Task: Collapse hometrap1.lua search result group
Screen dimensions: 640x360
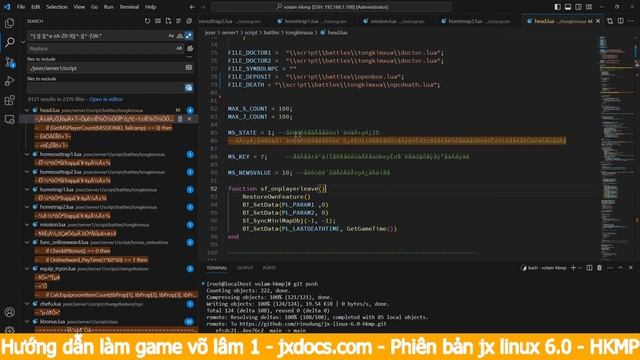Action: [27, 189]
